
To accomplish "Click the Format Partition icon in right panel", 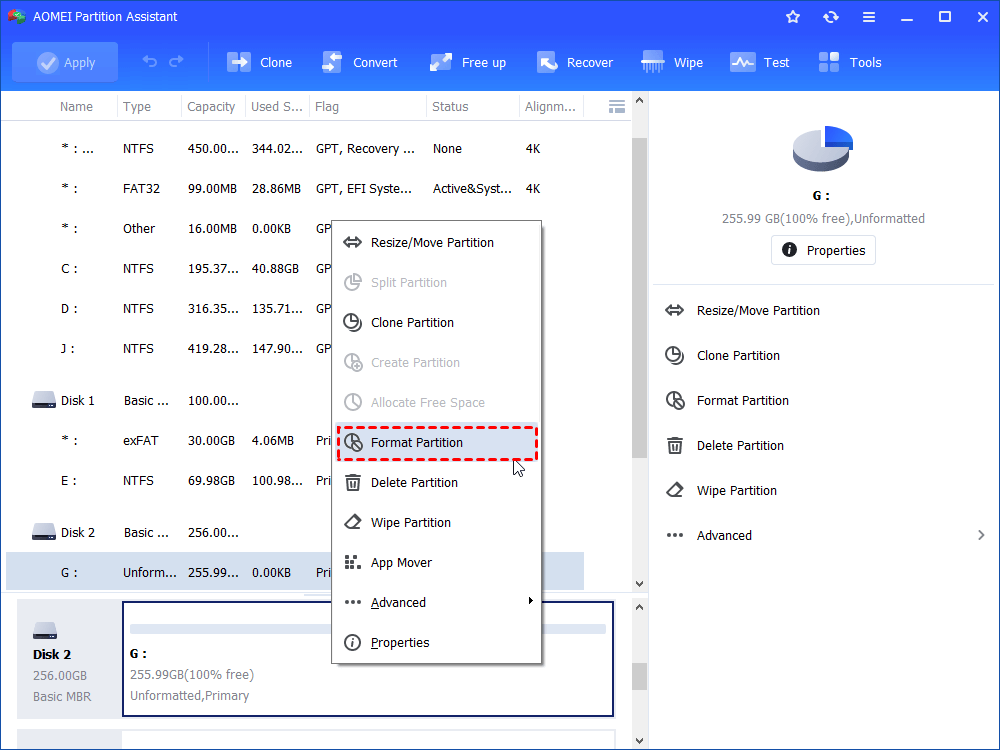I will pos(675,401).
